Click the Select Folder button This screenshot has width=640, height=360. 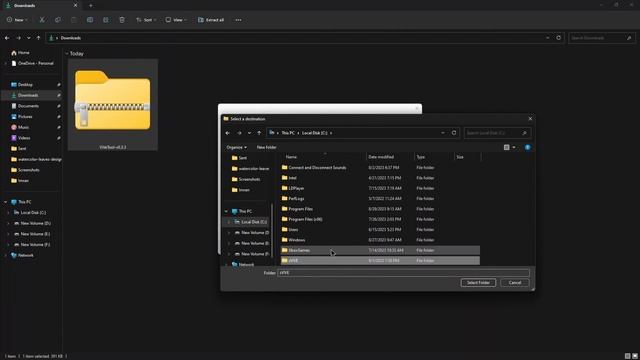tap(478, 283)
